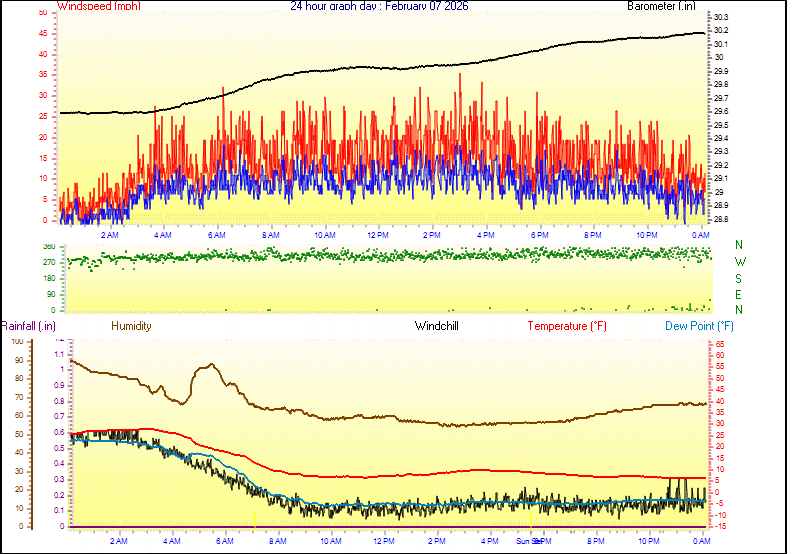798x554 pixels.
Task: Click the 50 mph windspeed axis value
Action: tap(42, 13)
